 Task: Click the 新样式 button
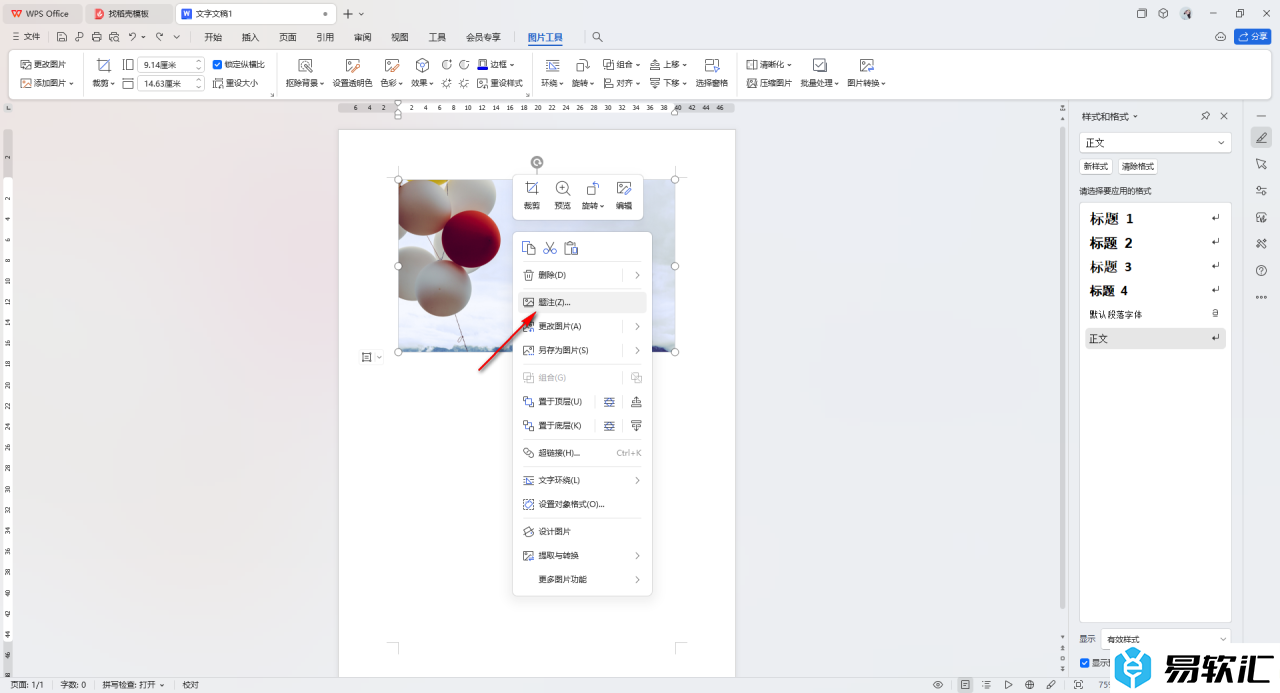click(x=1095, y=167)
